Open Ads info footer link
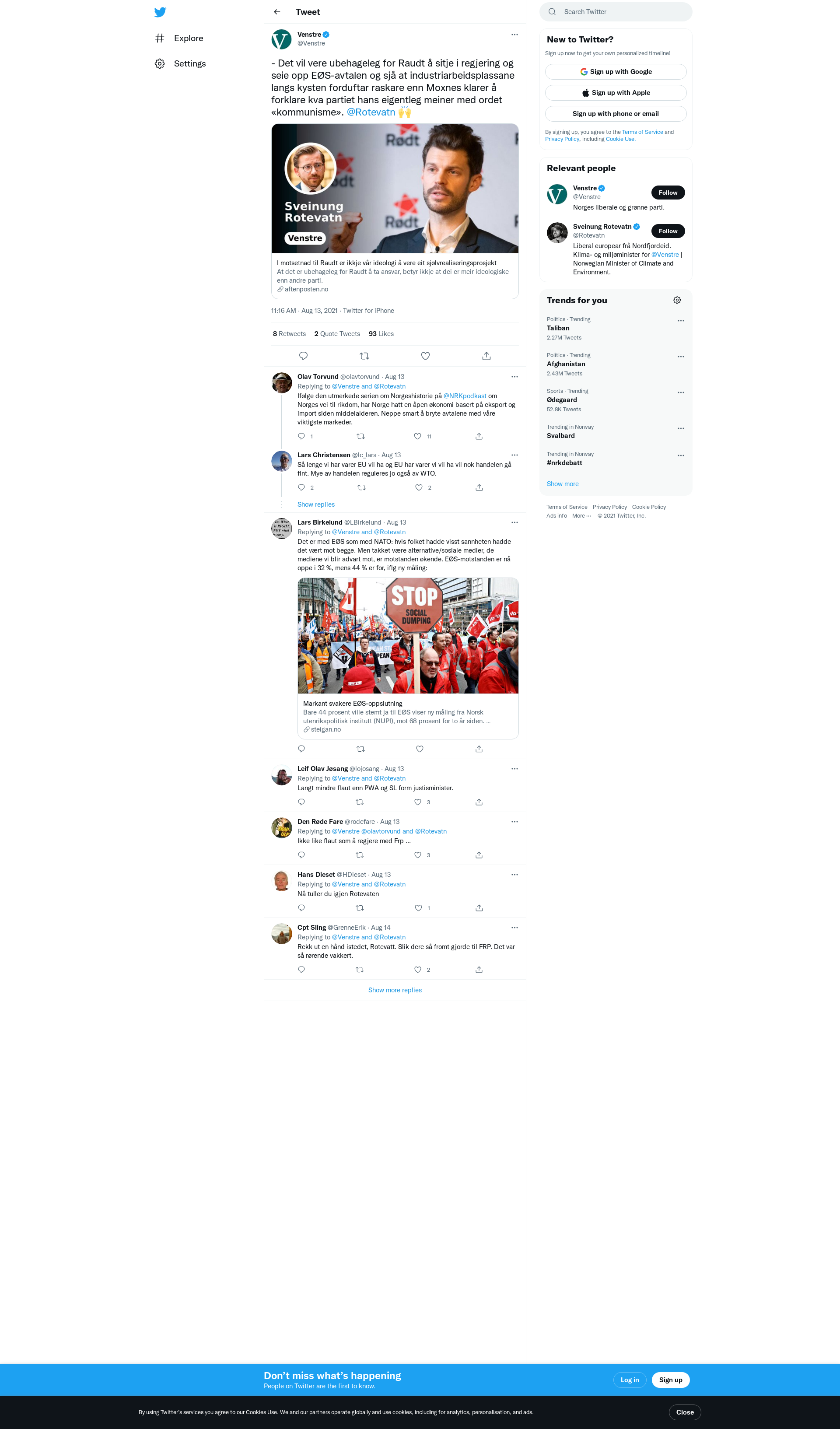This screenshot has height=1429, width=840. (x=556, y=516)
